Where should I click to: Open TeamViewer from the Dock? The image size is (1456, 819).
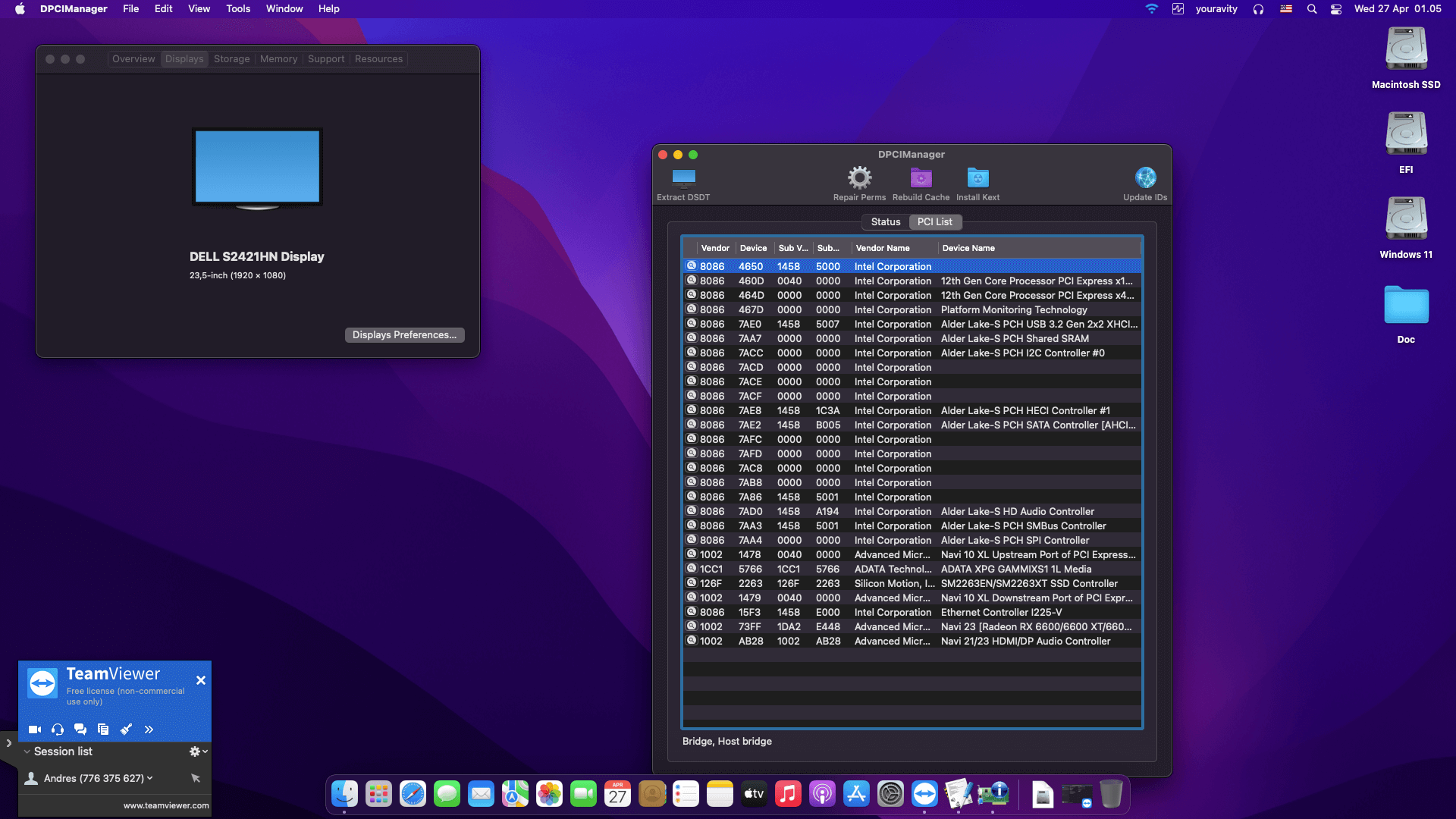(924, 794)
